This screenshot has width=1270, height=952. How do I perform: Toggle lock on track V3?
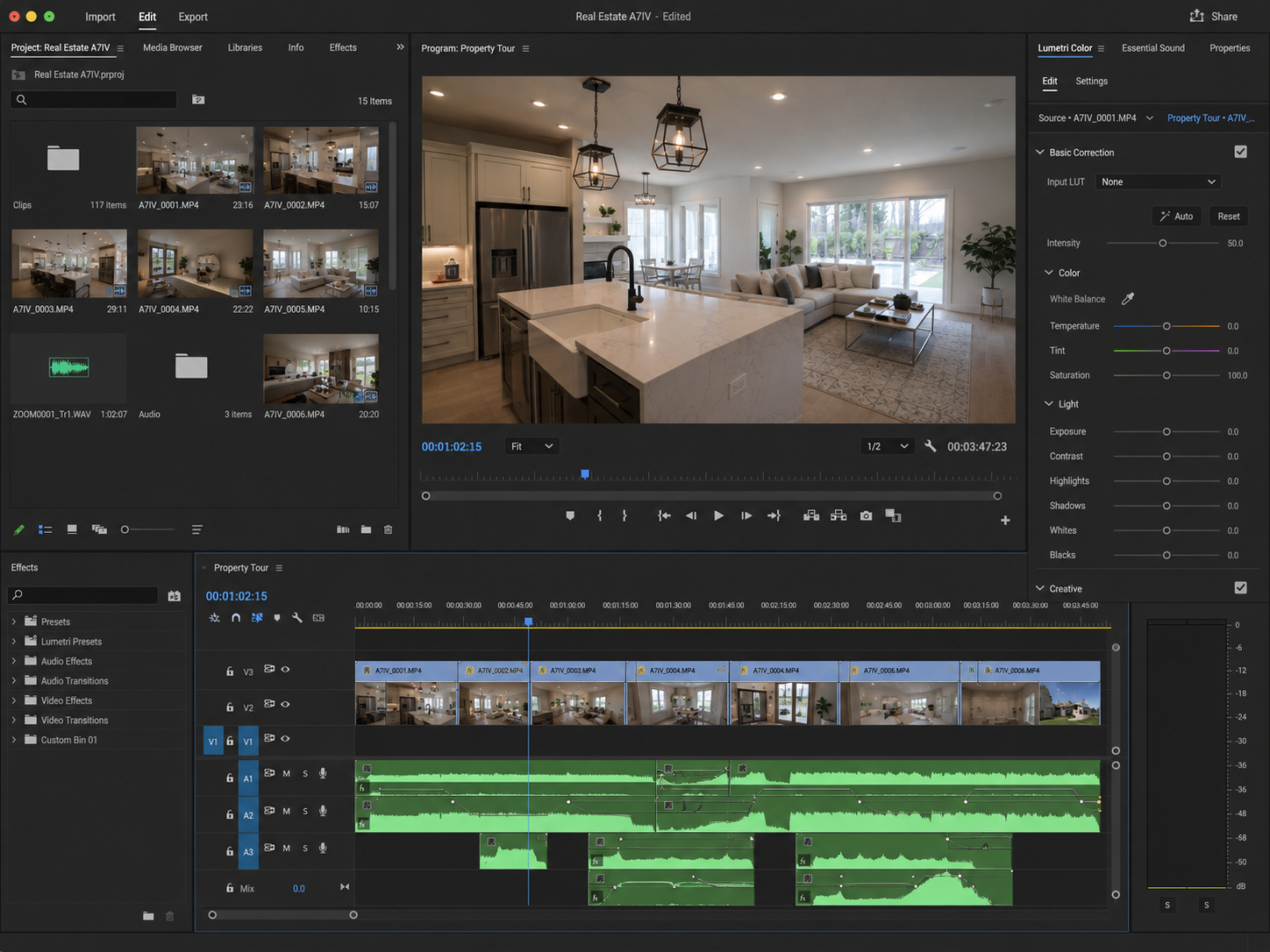click(x=230, y=671)
